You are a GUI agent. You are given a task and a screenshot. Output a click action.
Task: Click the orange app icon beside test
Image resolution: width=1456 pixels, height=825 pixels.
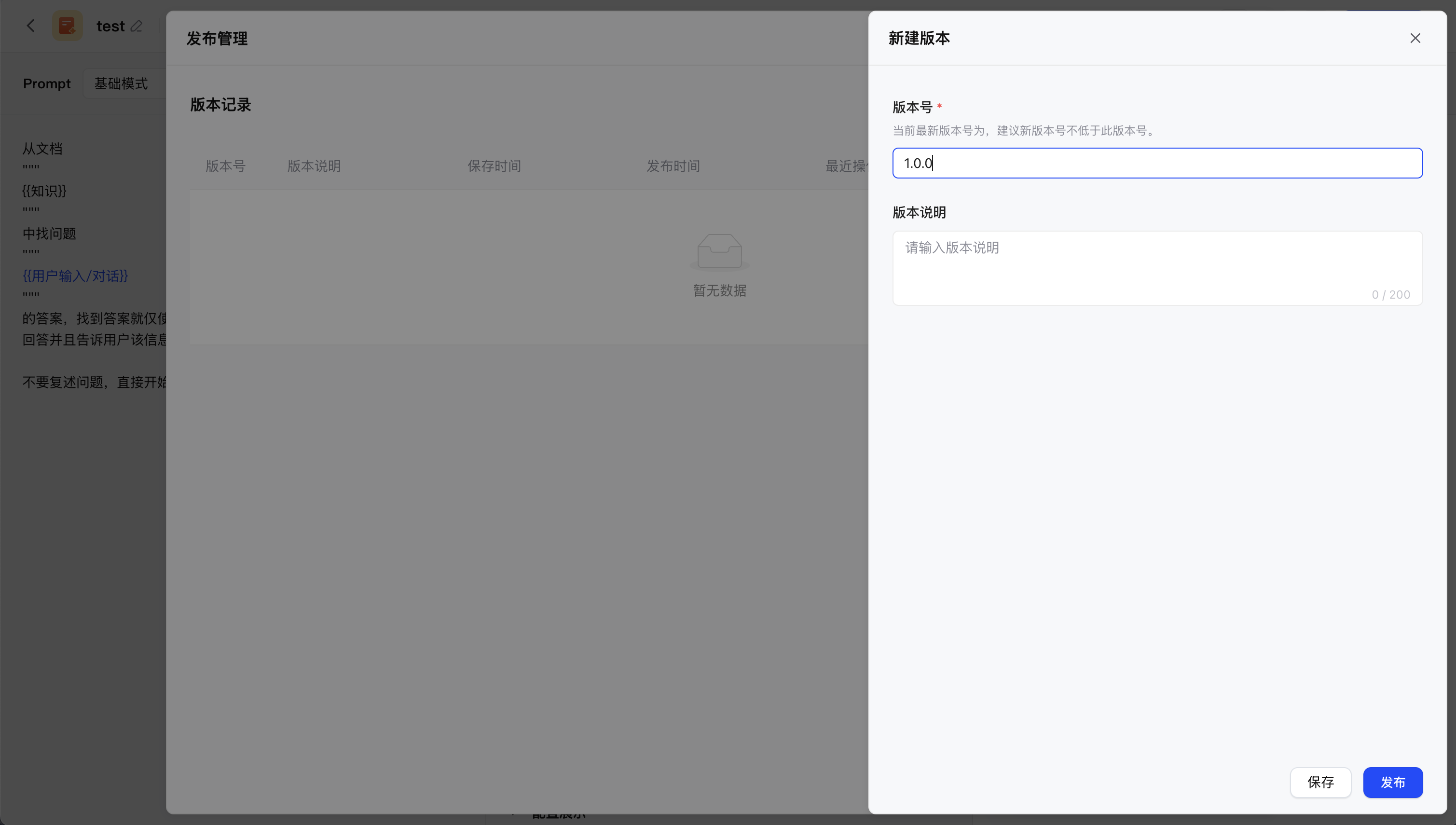point(68,26)
